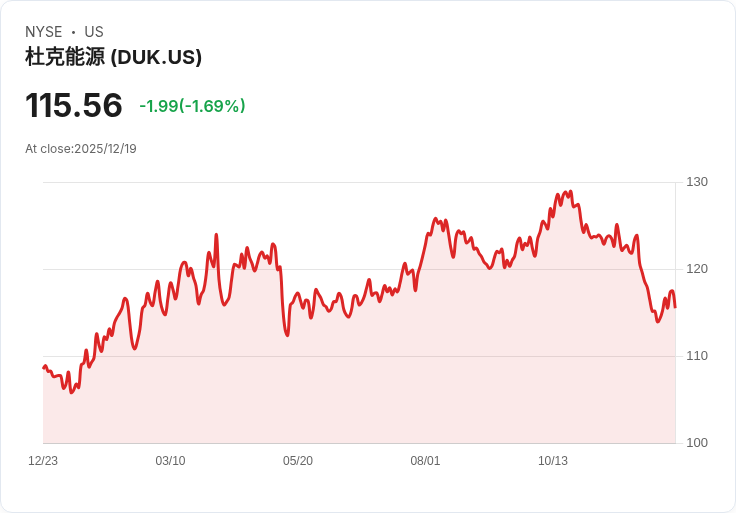Click the sharp dip after the 05/20 region
This screenshot has height=513, width=736.
point(287,335)
